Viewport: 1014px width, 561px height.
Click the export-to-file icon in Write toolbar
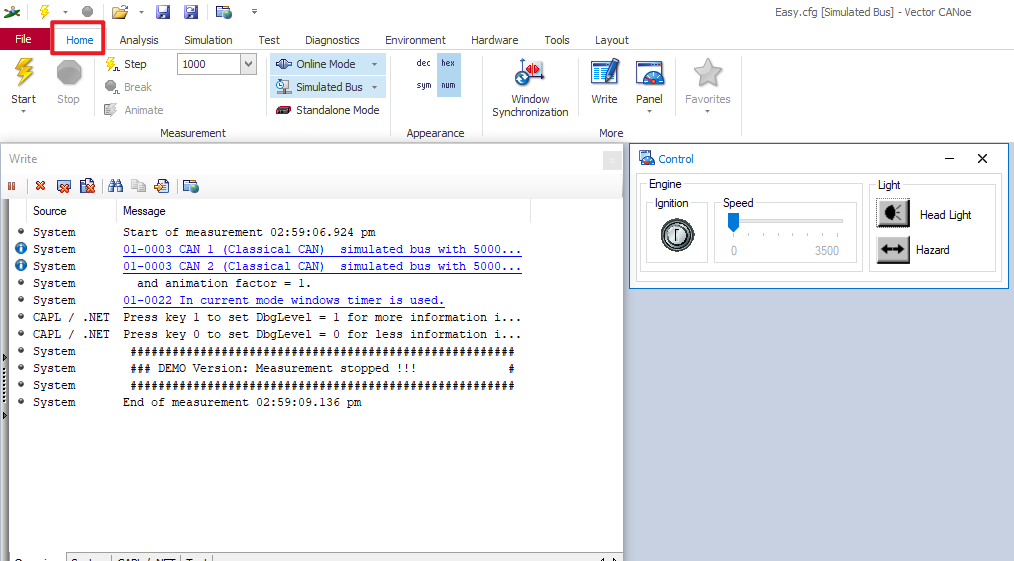pos(162,186)
